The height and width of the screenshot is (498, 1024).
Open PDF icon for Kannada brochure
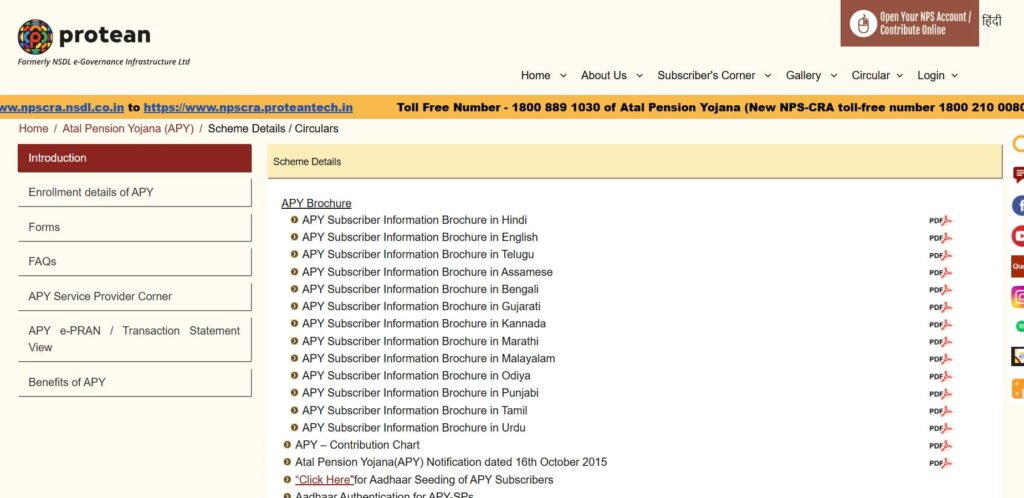[x=940, y=324]
